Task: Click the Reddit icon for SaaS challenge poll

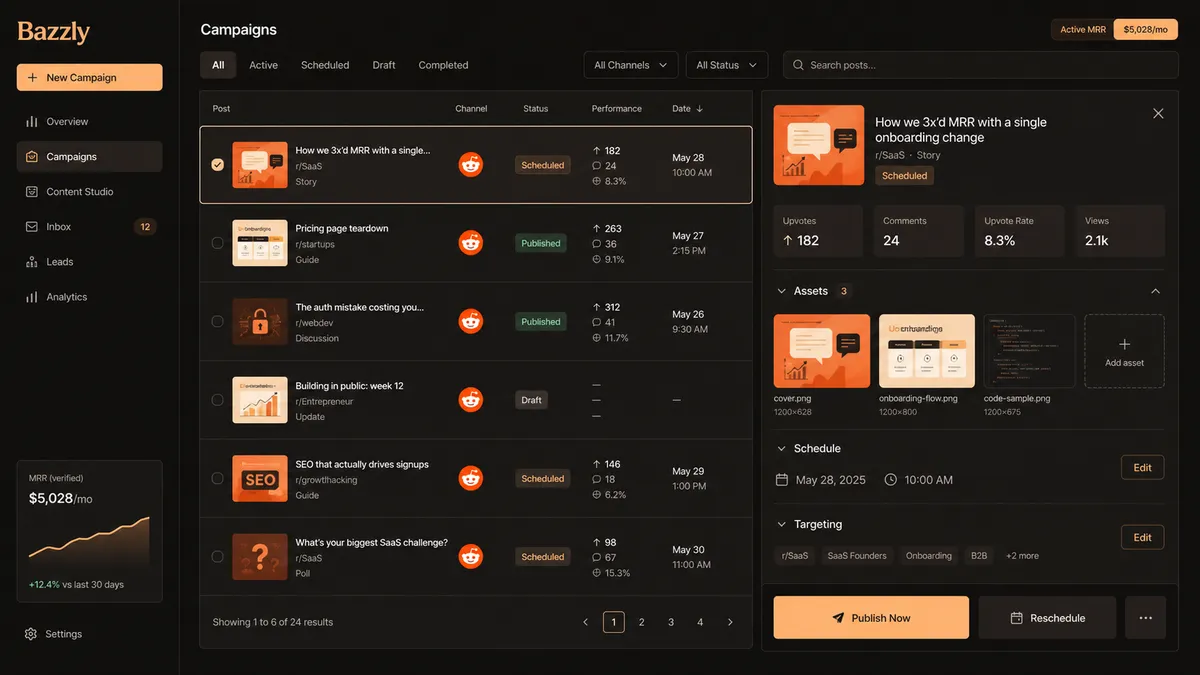Action: coord(470,556)
